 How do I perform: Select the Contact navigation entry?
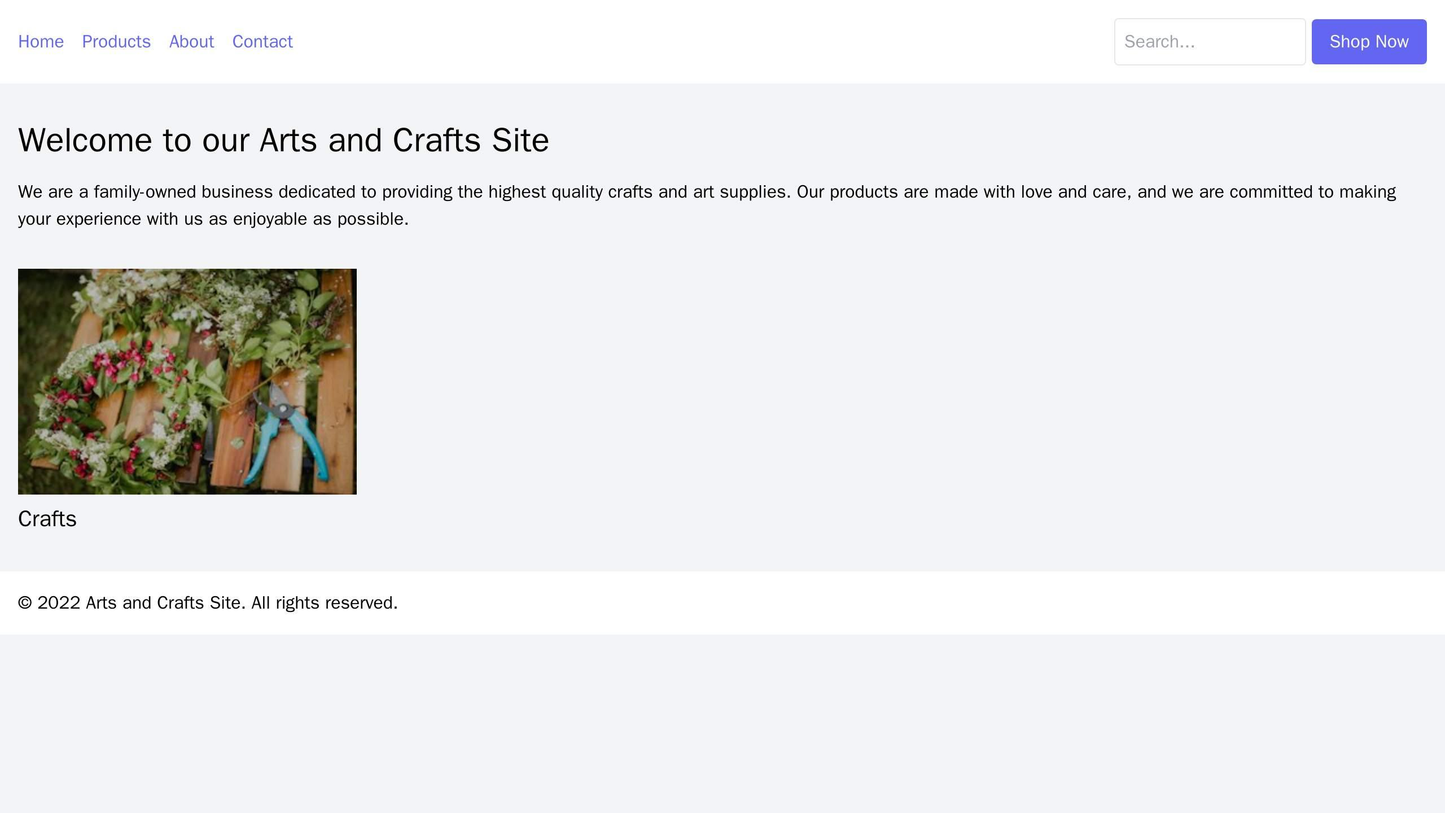tap(261, 42)
